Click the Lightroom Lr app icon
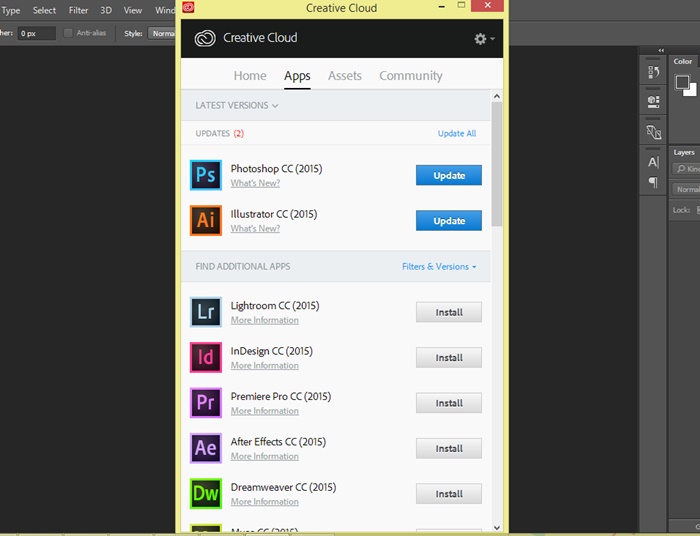Viewport: 700px width, 536px height. pyautogui.click(x=205, y=312)
